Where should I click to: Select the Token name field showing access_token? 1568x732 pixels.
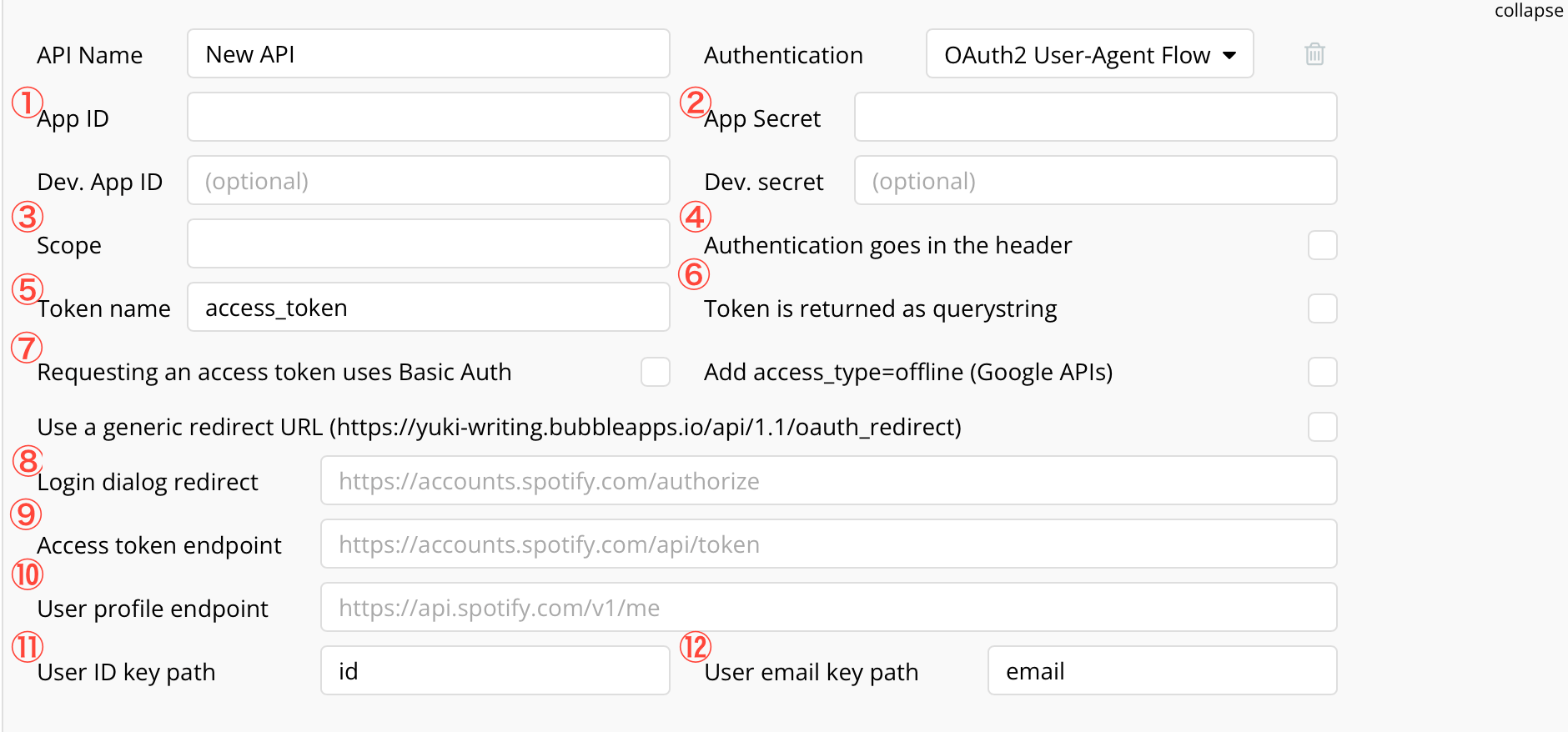coord(428,307)
